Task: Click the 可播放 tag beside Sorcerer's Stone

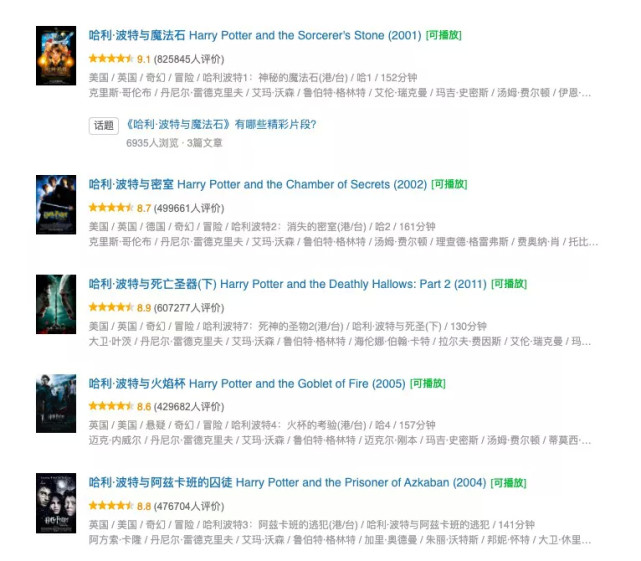Action: tap(444, 35)
